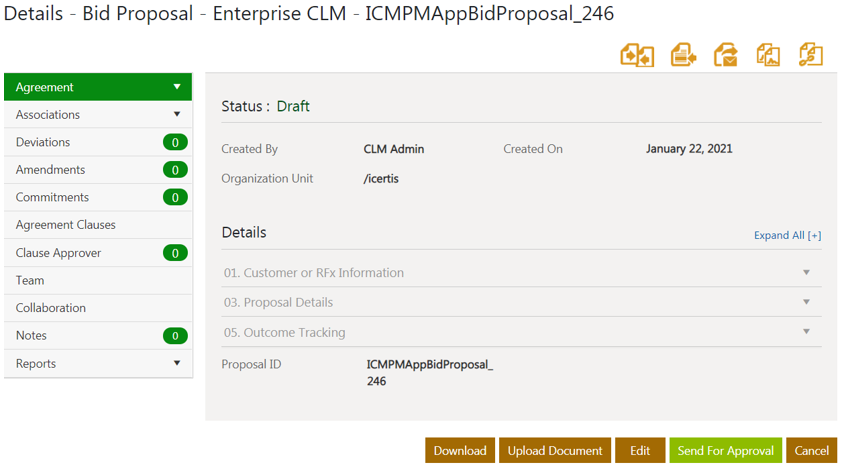Expand the Agreement sidebar arrow
The height and width of the screenshot is (467, 843).
pyautogui.click(x=177, y=87)
